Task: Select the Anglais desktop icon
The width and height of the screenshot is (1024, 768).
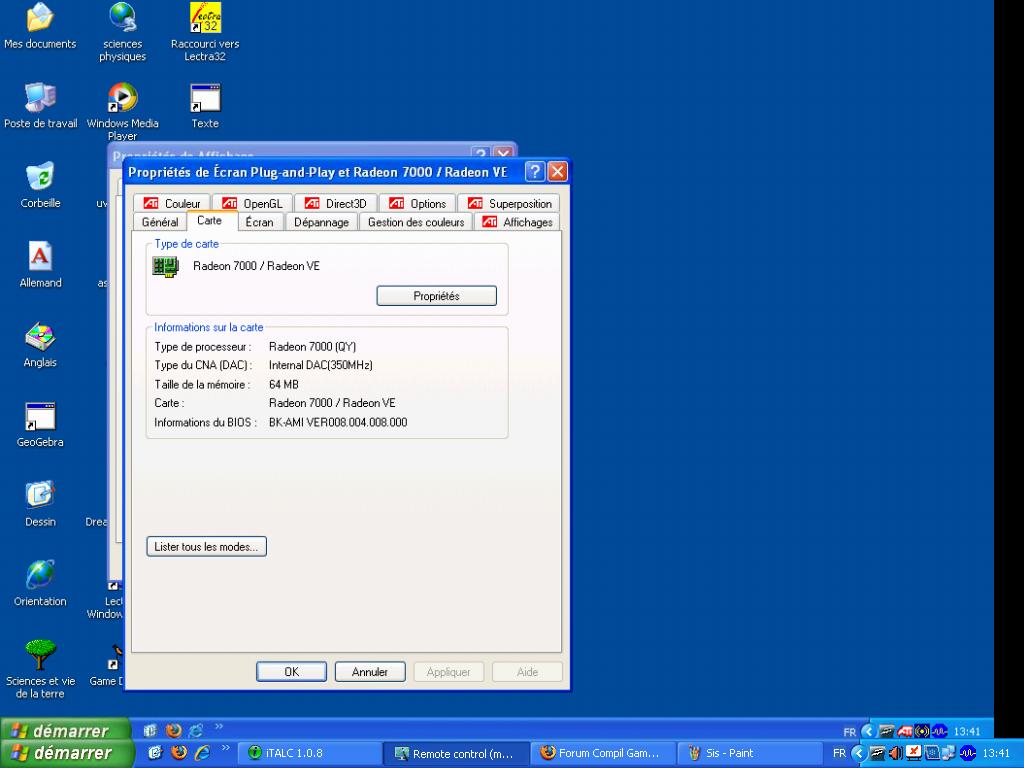Action: (40, 345)
